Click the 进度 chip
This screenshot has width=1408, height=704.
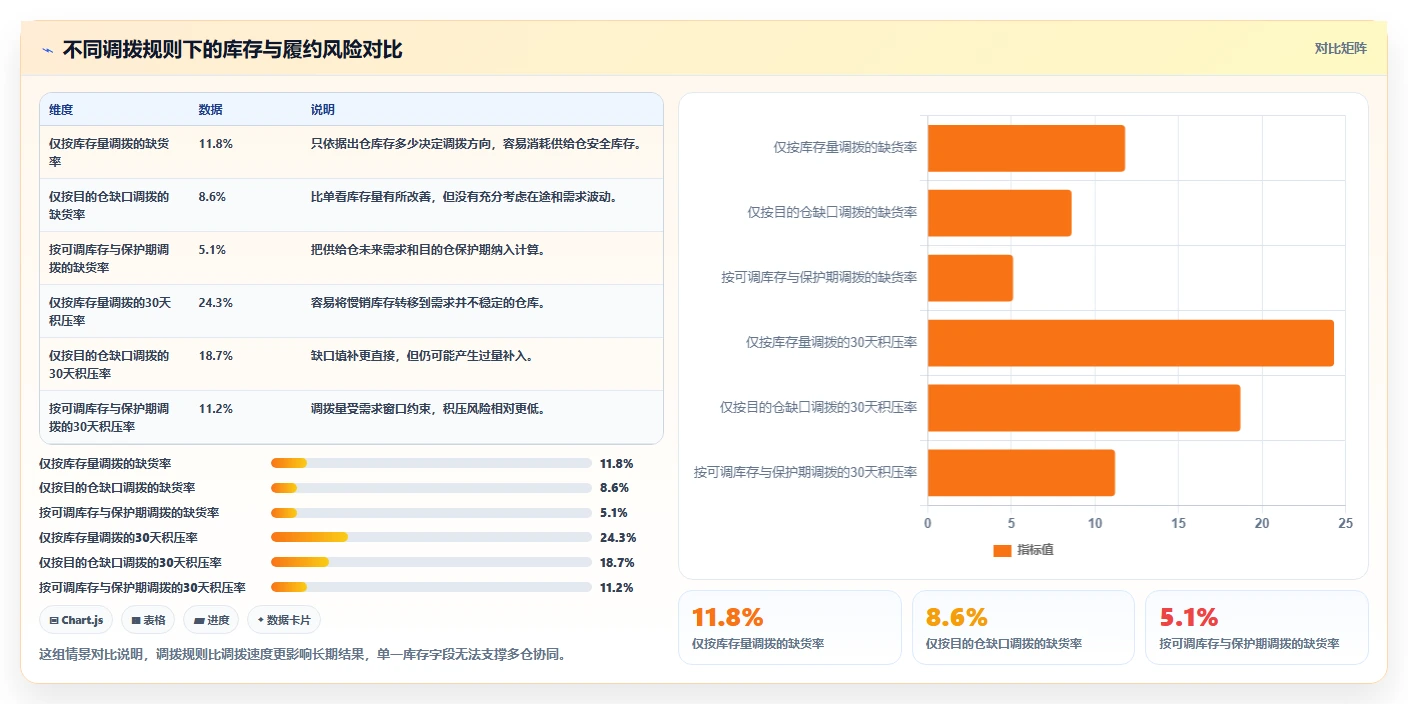pyautogui.click(x=211, y=620)
